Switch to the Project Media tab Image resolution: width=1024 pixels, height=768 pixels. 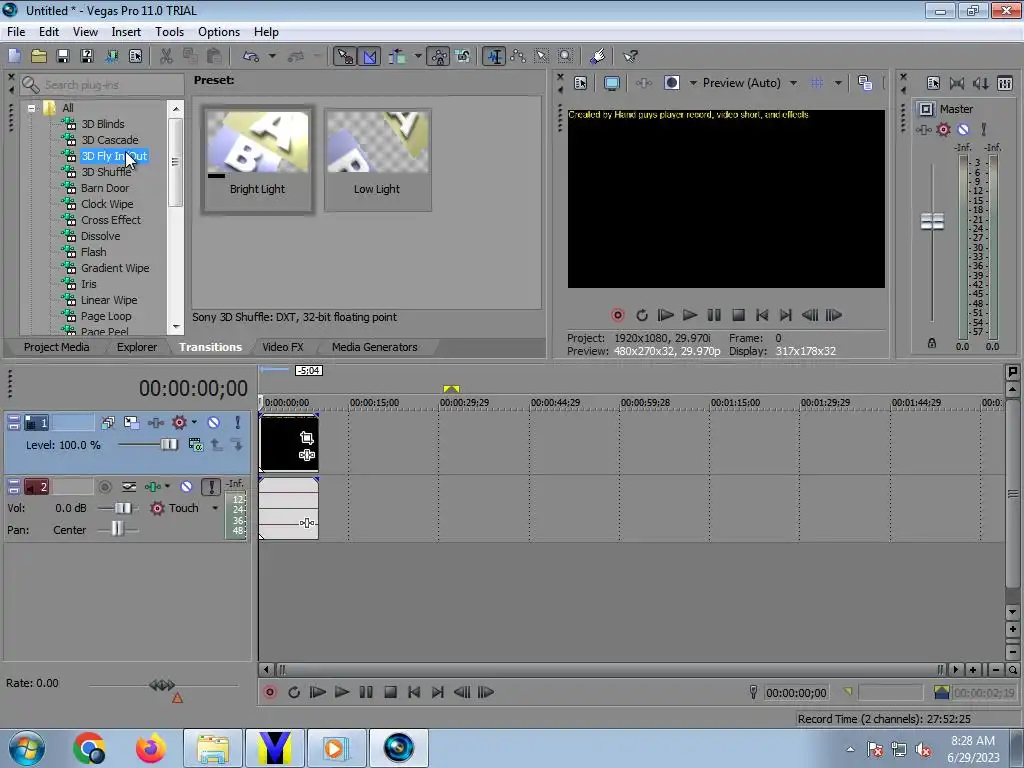point(56,347)
